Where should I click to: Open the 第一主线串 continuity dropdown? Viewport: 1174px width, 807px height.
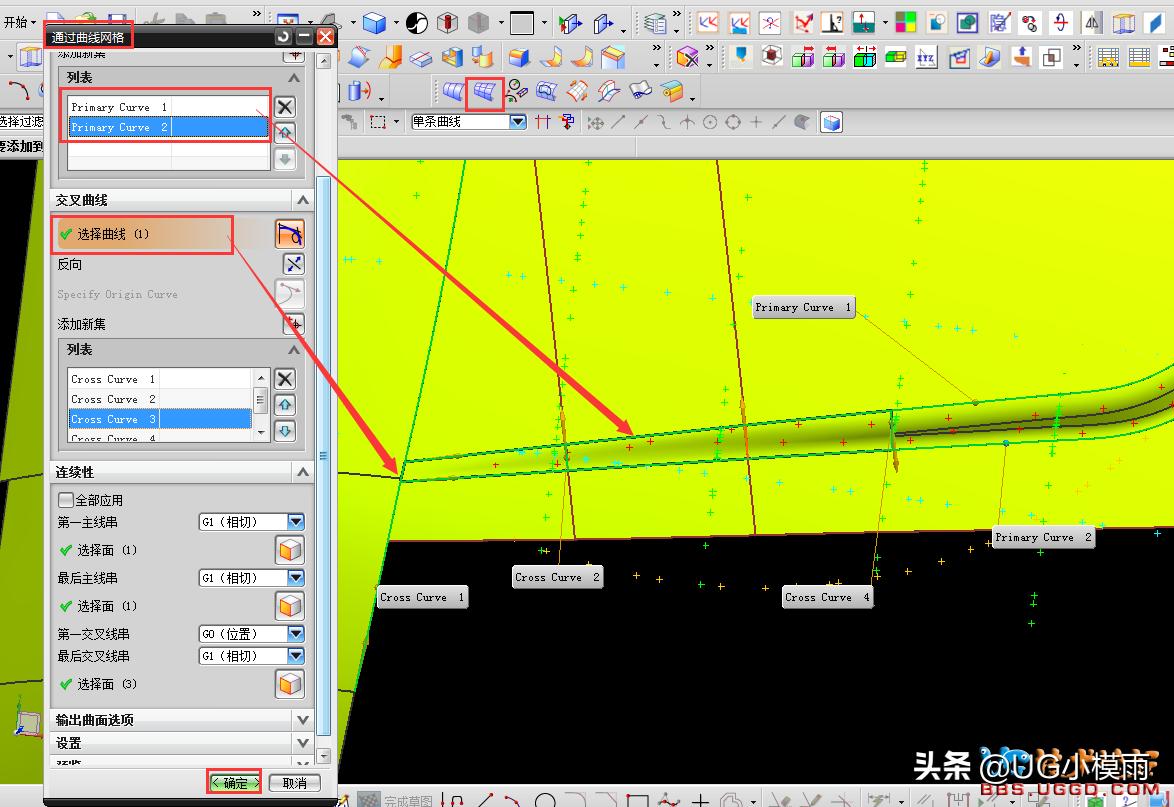coord(295,522)
